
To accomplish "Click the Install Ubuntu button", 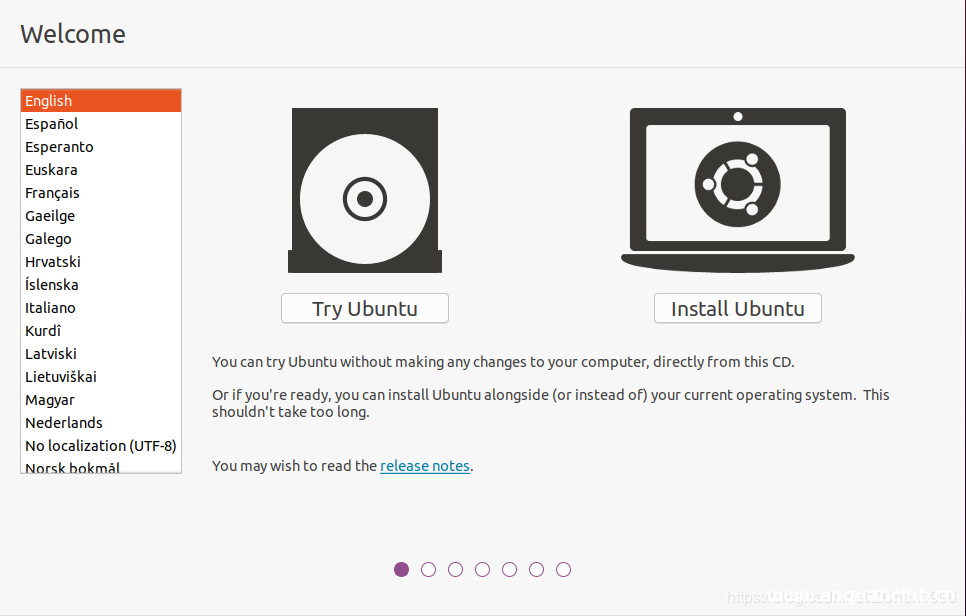I will click(x=737, y=308).
